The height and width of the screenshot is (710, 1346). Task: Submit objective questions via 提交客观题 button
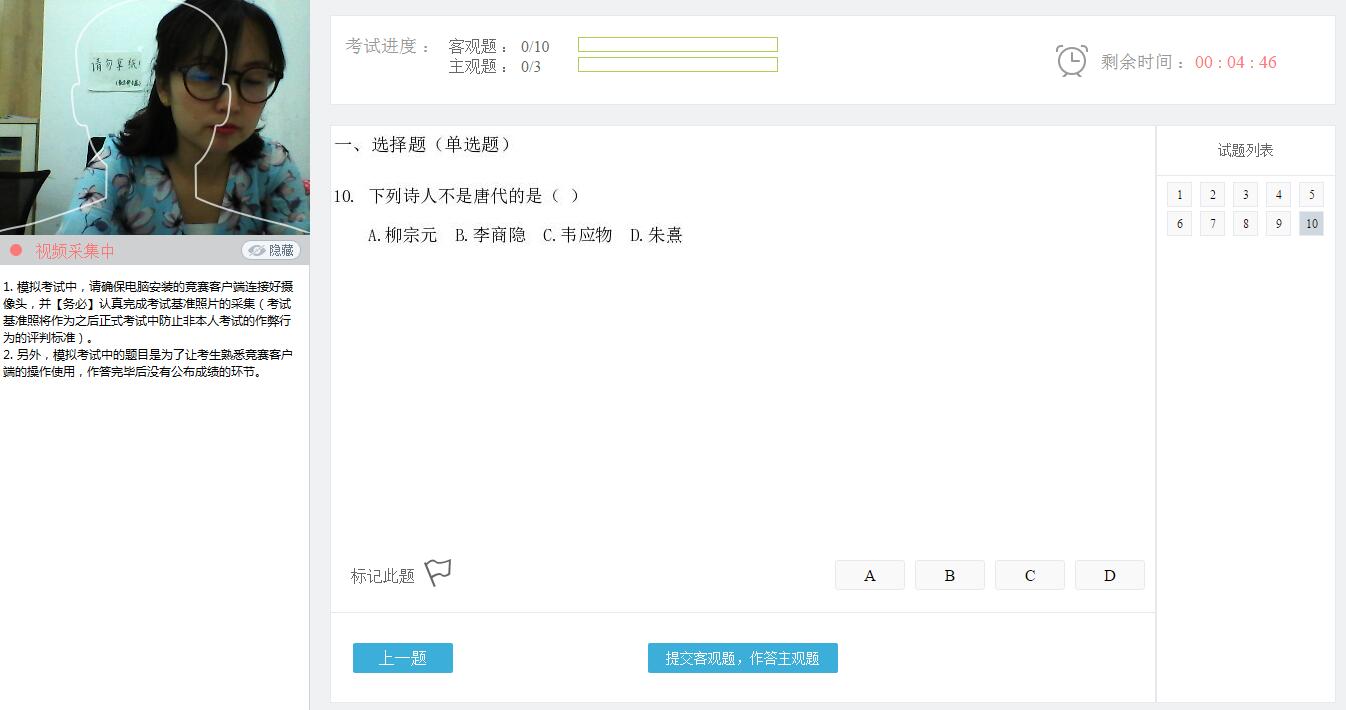[x=743, y=658]
